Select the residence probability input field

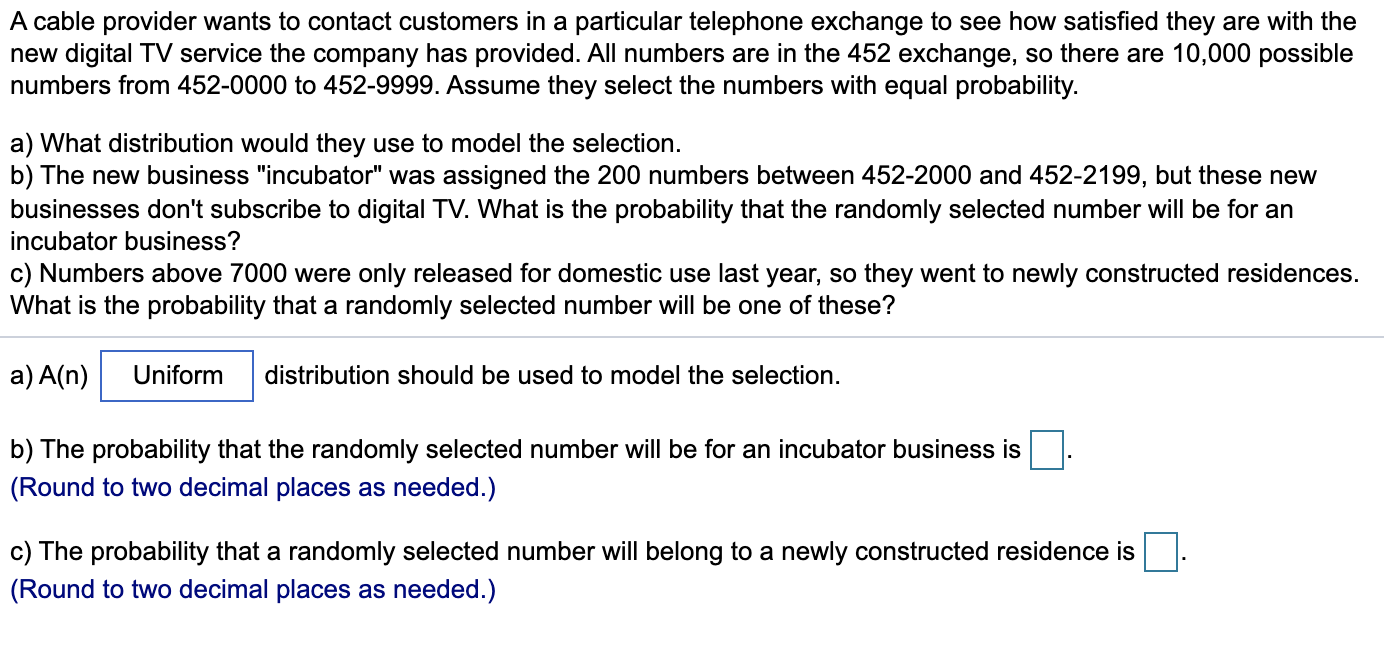(1162, 551)
